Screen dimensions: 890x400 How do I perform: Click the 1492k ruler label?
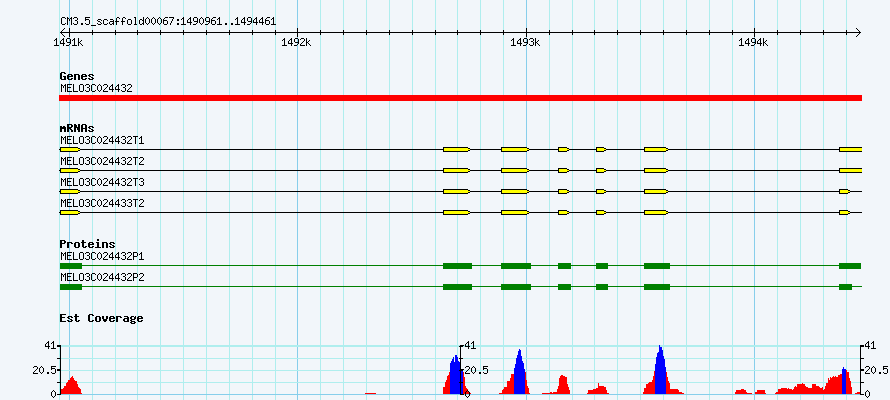[x=297, y=42]
